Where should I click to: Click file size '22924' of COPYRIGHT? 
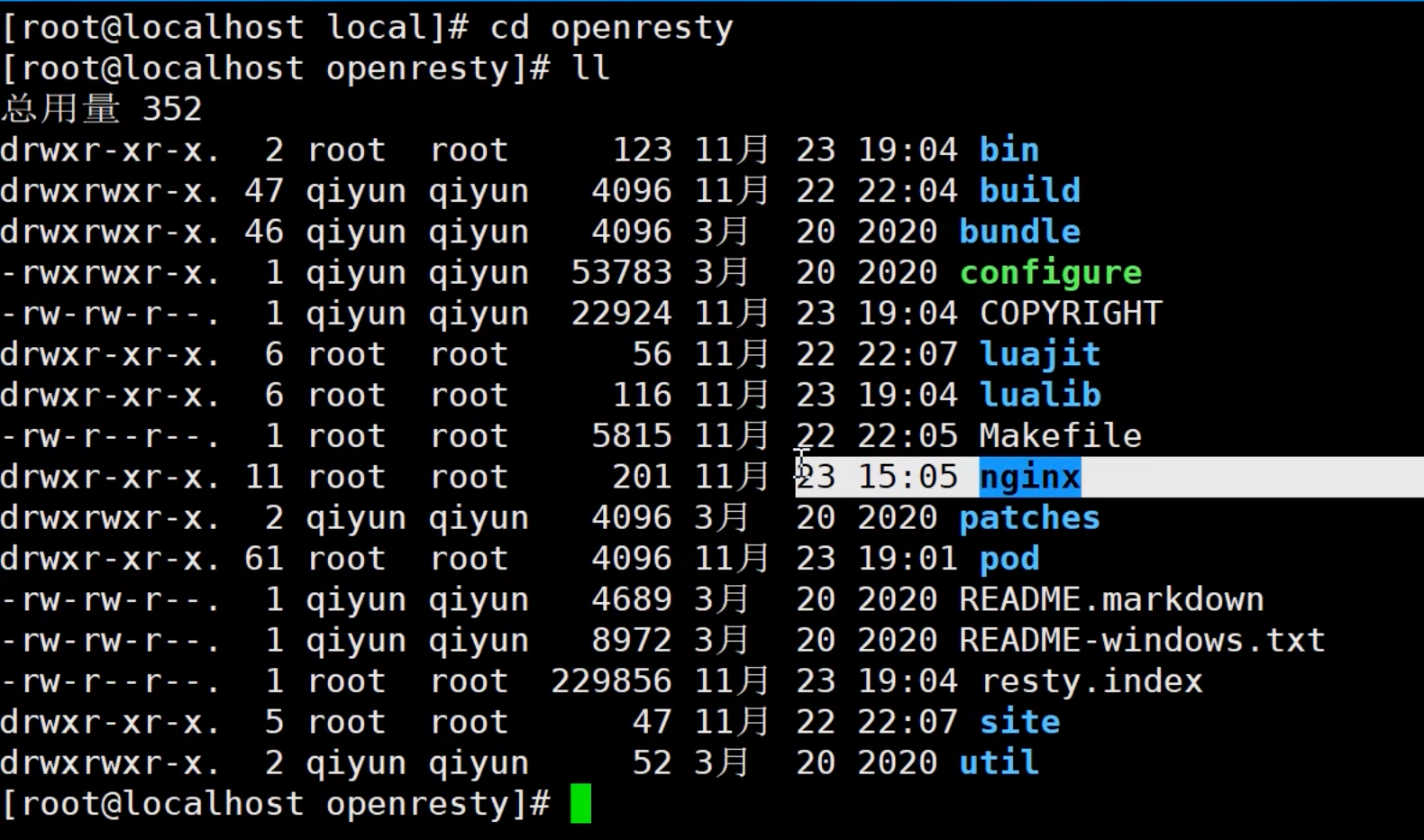point(621,313)
